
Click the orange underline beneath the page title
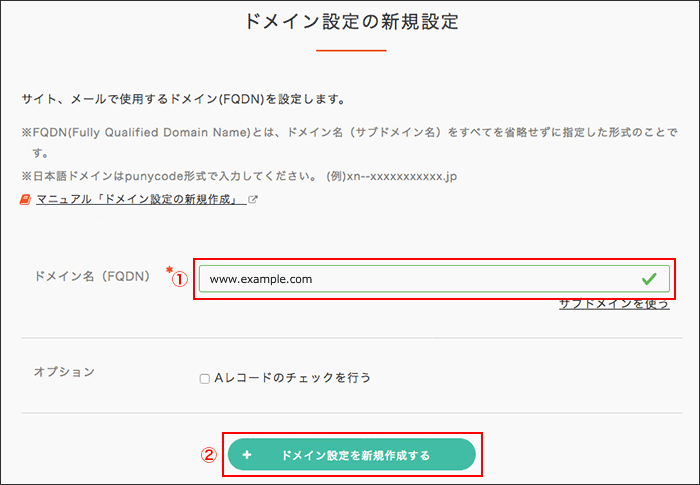point(350,49)
